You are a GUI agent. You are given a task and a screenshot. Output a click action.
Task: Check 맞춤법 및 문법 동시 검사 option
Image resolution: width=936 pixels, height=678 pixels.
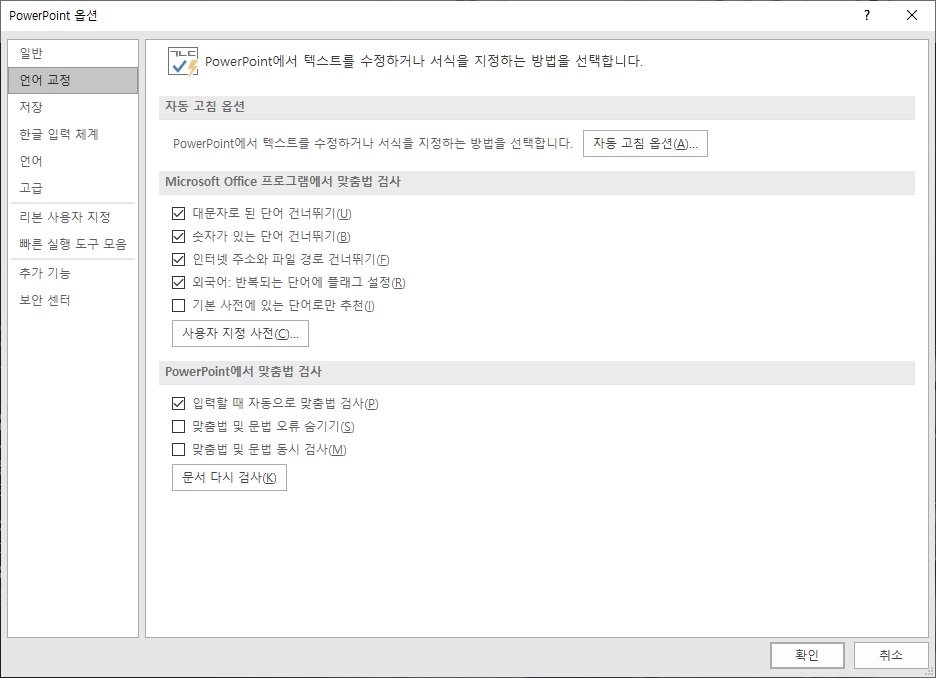178,449
